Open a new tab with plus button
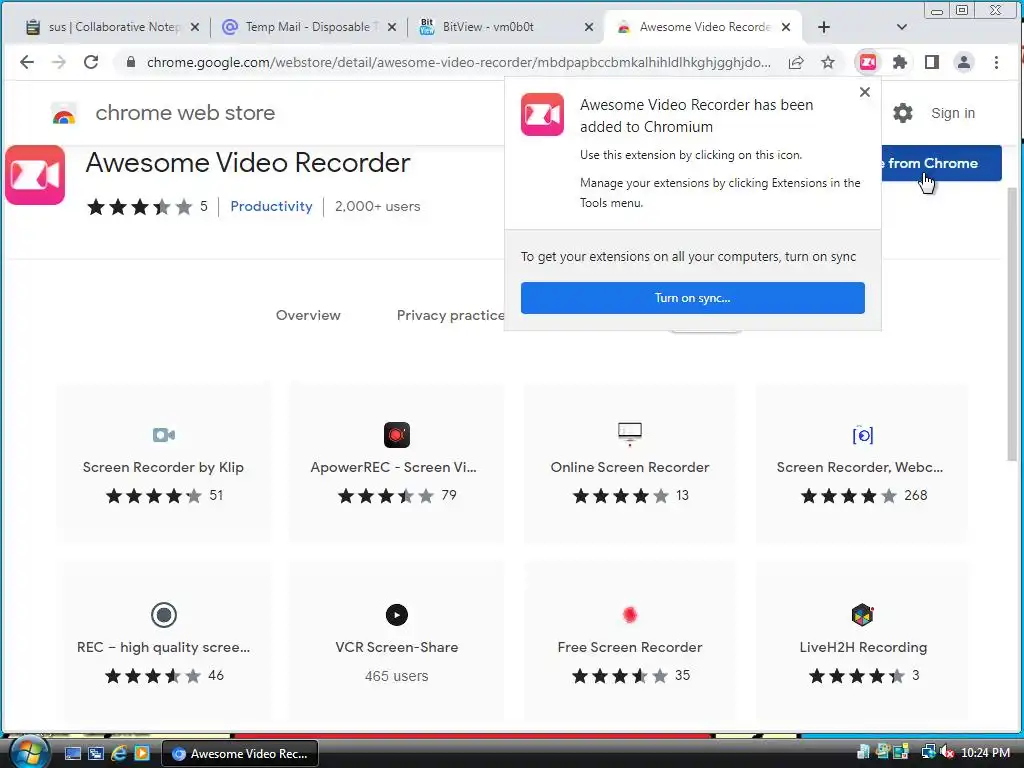 click(824, 27)
